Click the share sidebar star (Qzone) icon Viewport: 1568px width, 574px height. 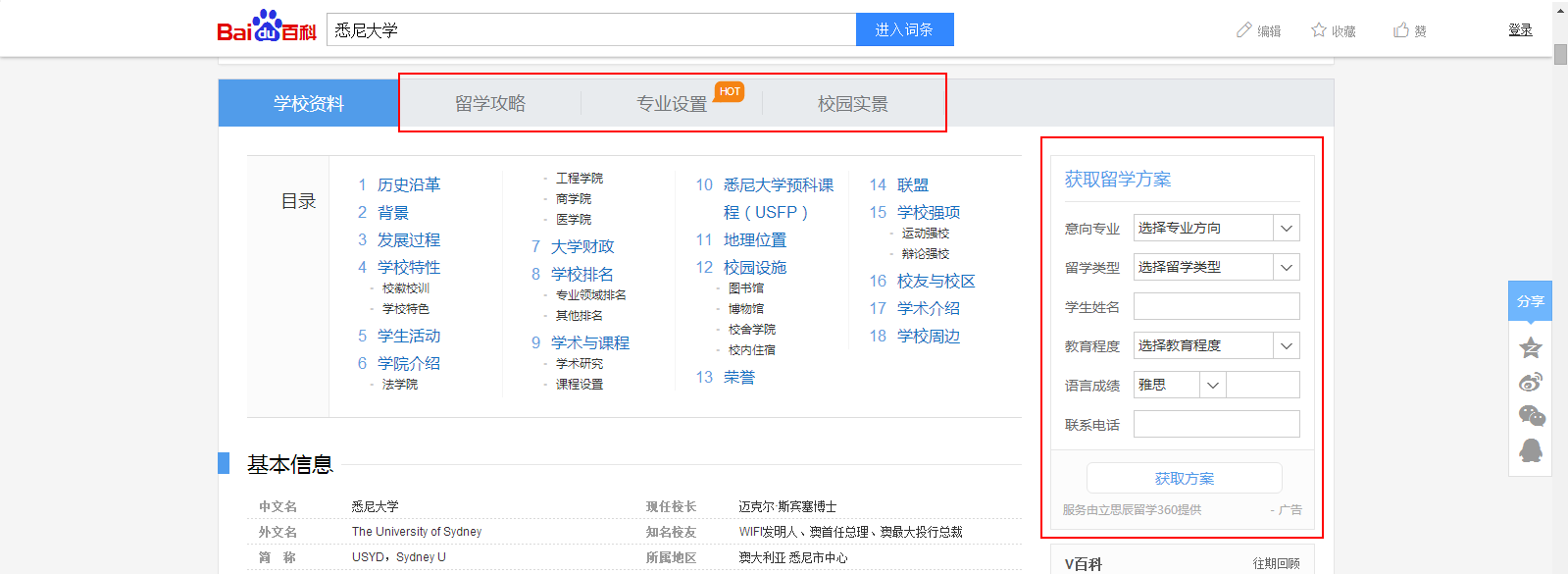pos(1530,347)
